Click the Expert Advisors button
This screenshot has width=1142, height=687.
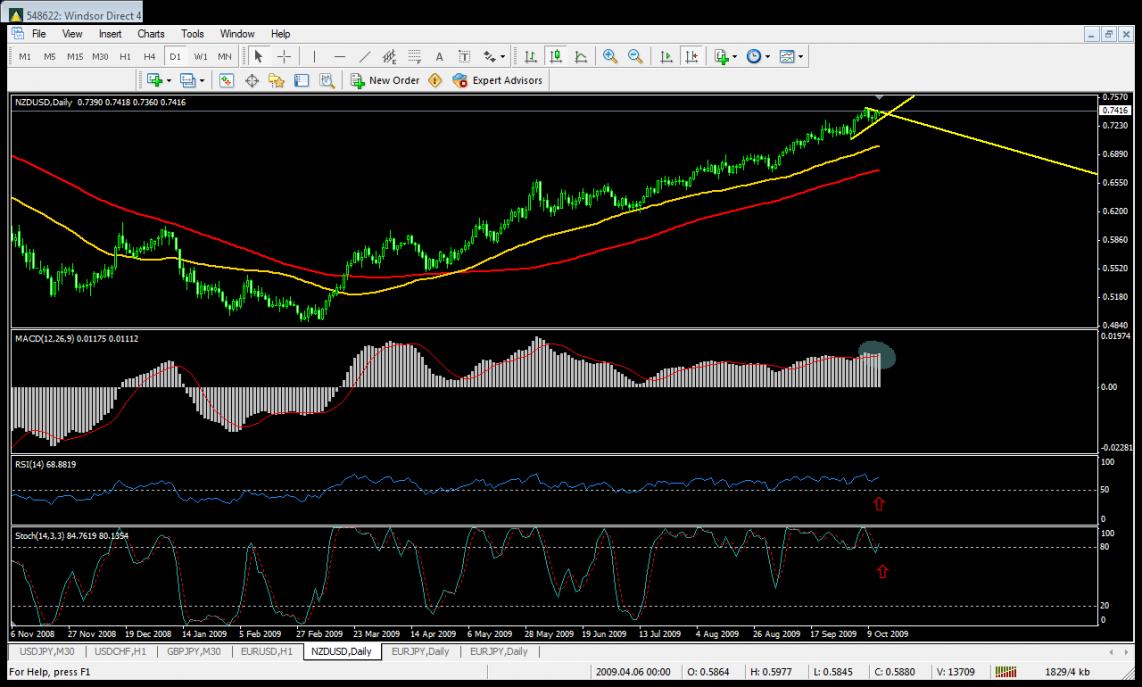coord(498,80)
